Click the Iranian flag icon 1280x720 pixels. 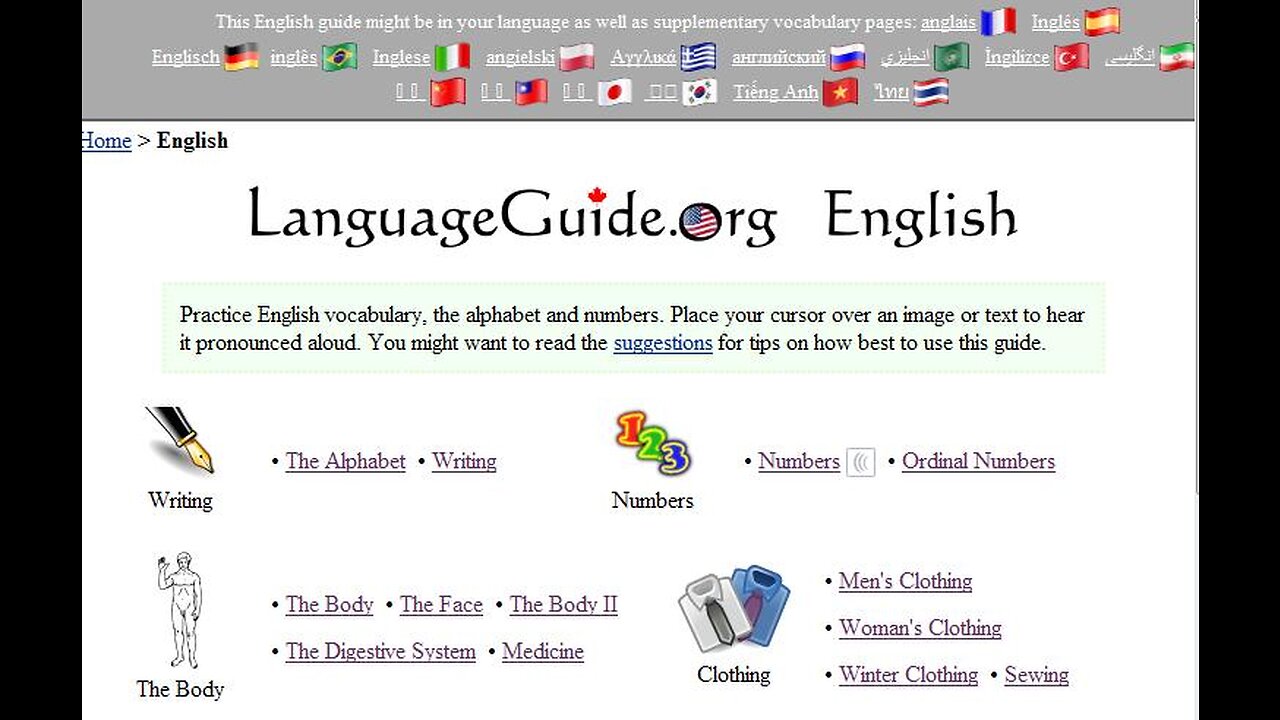(1177, 57)
